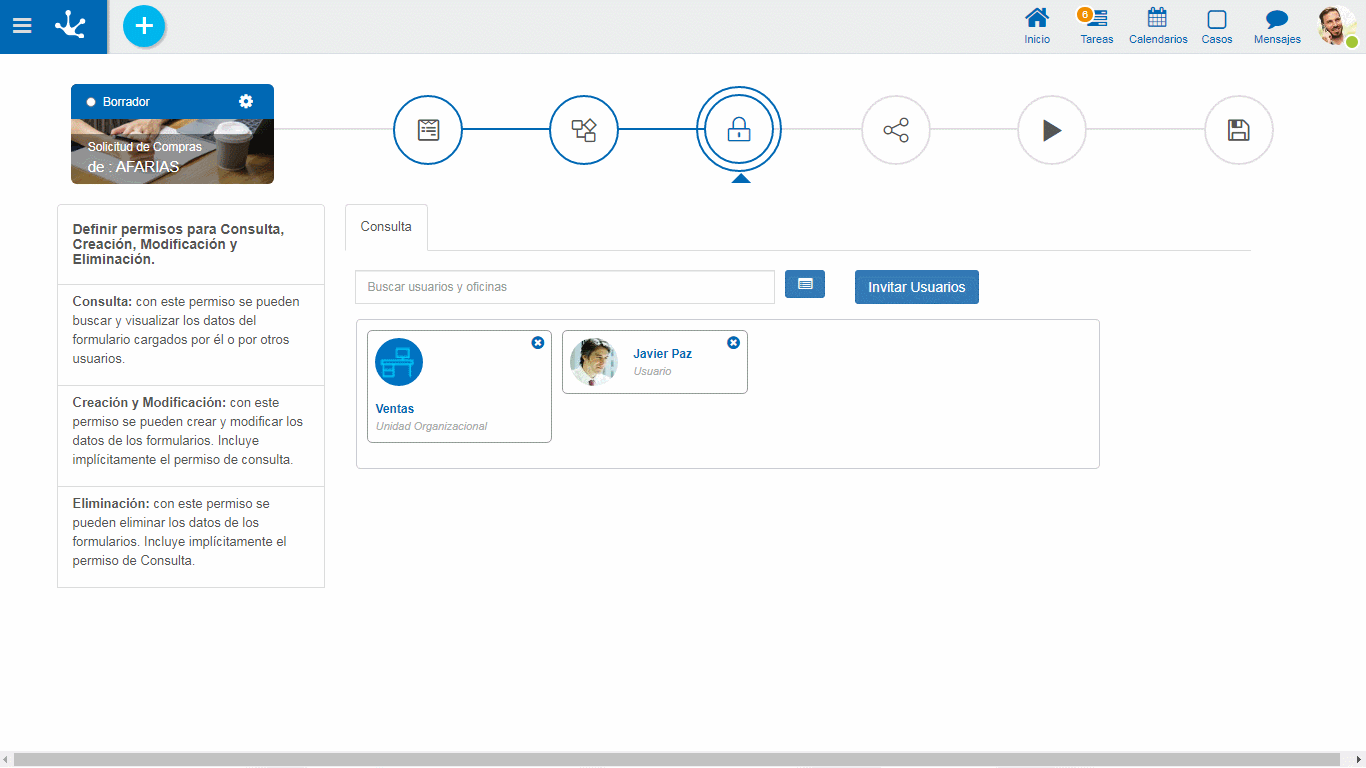Click the horizontal scrollbar at bottom
Viewport: 1366px width, 768px height.
(x=676, y=760)
